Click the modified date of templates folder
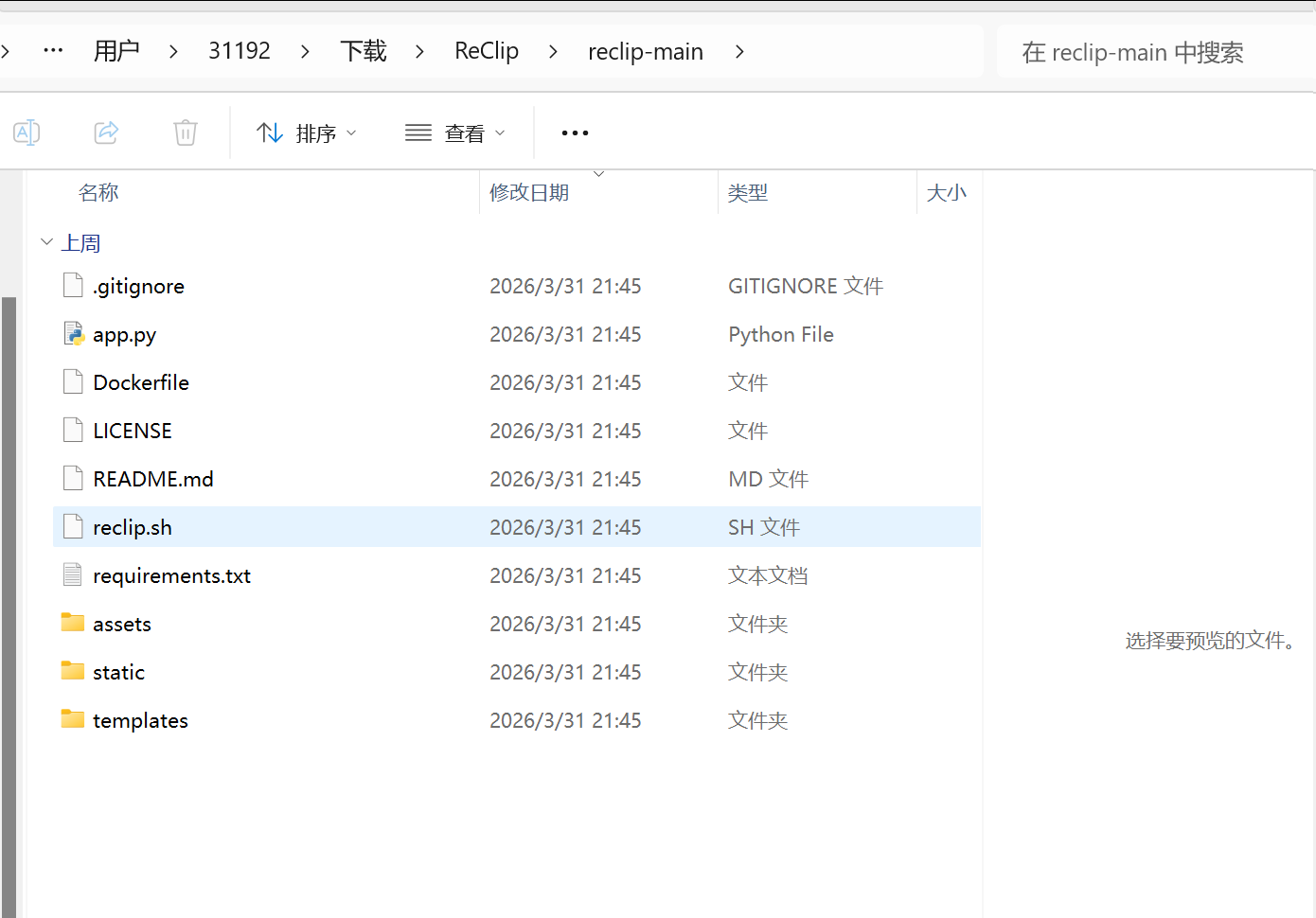Image resolution: width=1316 pixels, height=918 pixels. [x=565, y=720]
